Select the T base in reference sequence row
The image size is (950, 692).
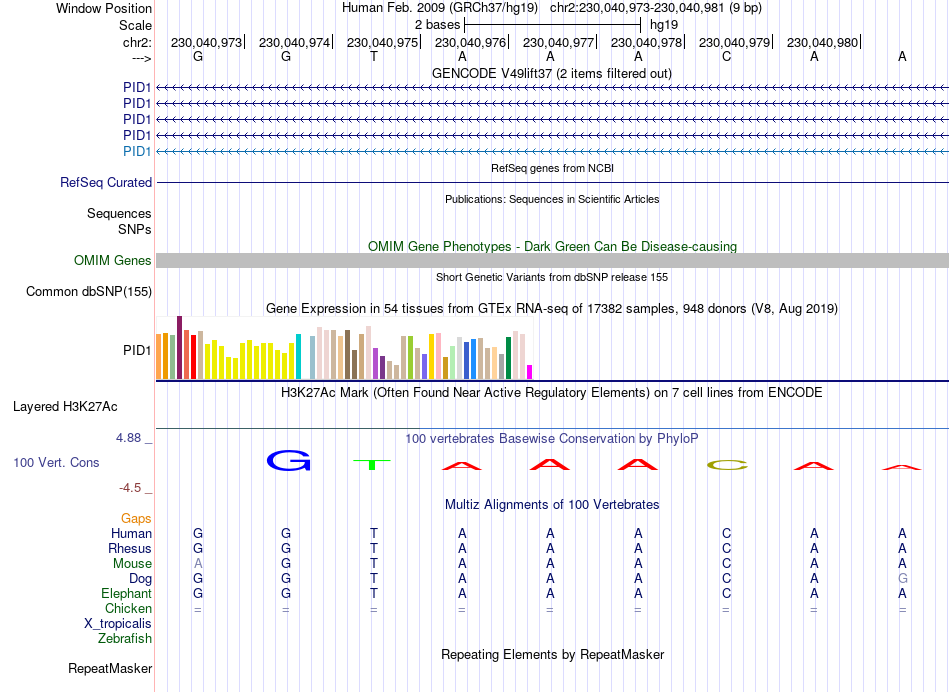tap(374, 56)
